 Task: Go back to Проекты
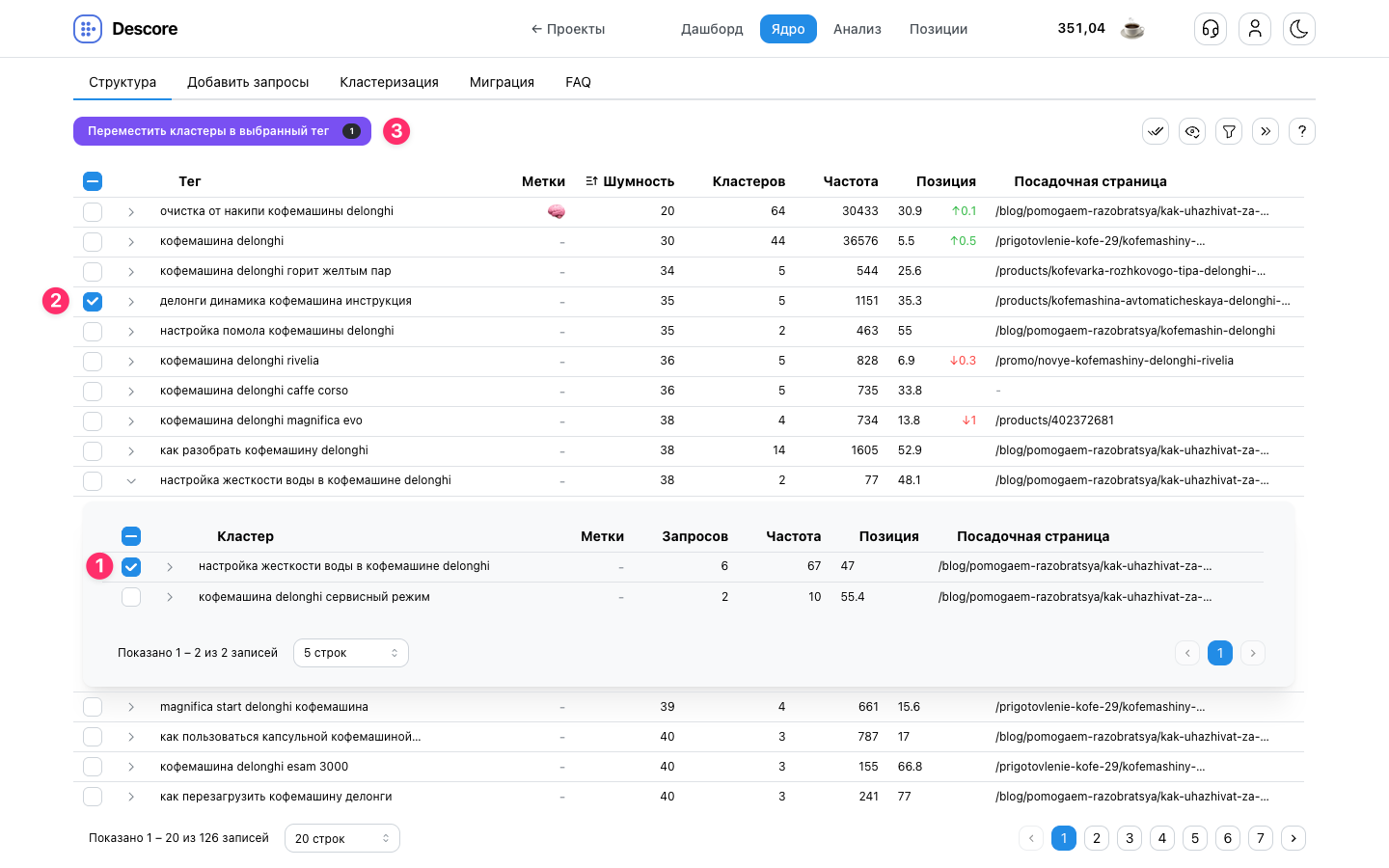(x=568, y=29)
